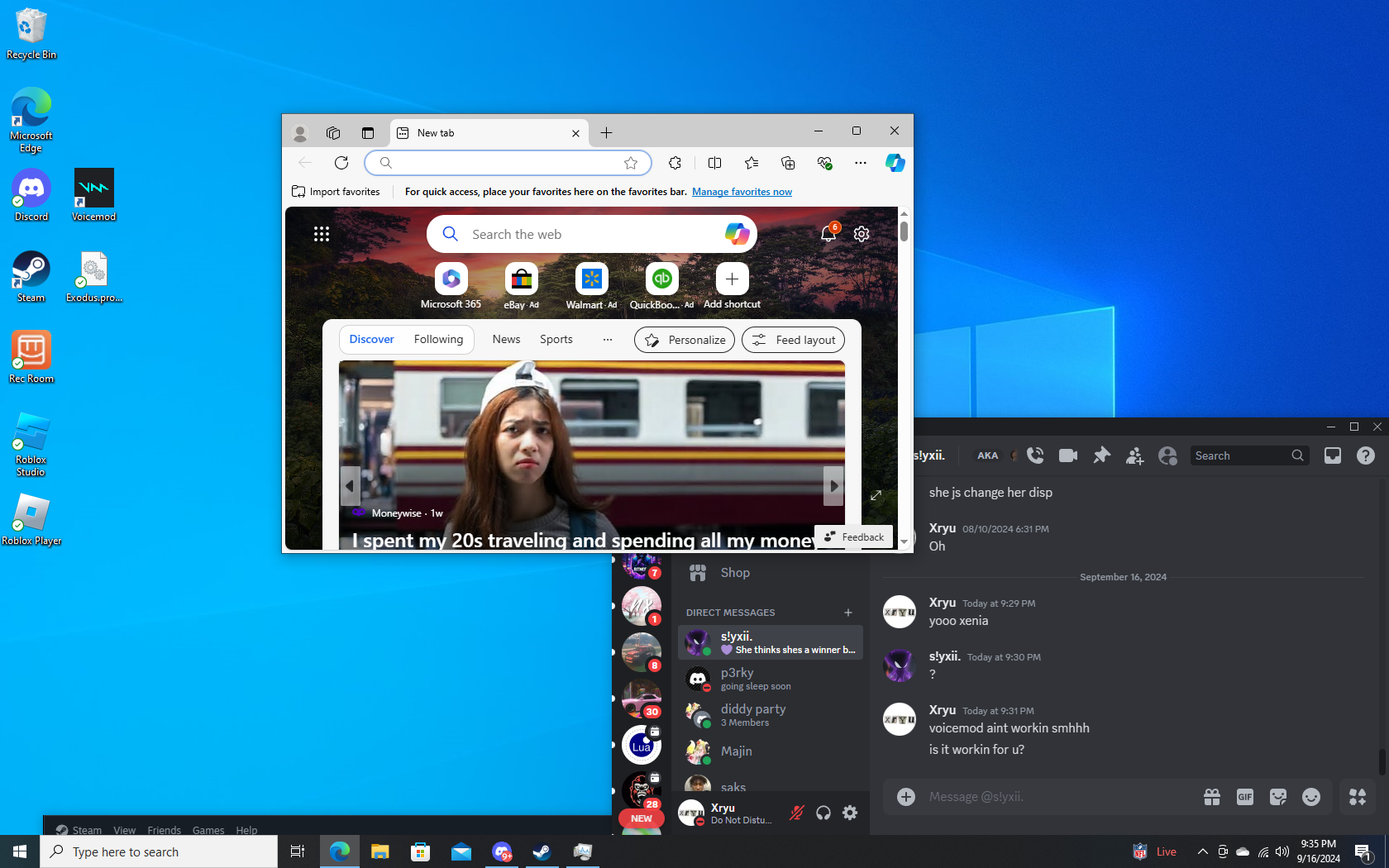The height and width of the screenshot is (868, 1389).
Task: Click the attachment plus button in Discord
Action: 906,797
